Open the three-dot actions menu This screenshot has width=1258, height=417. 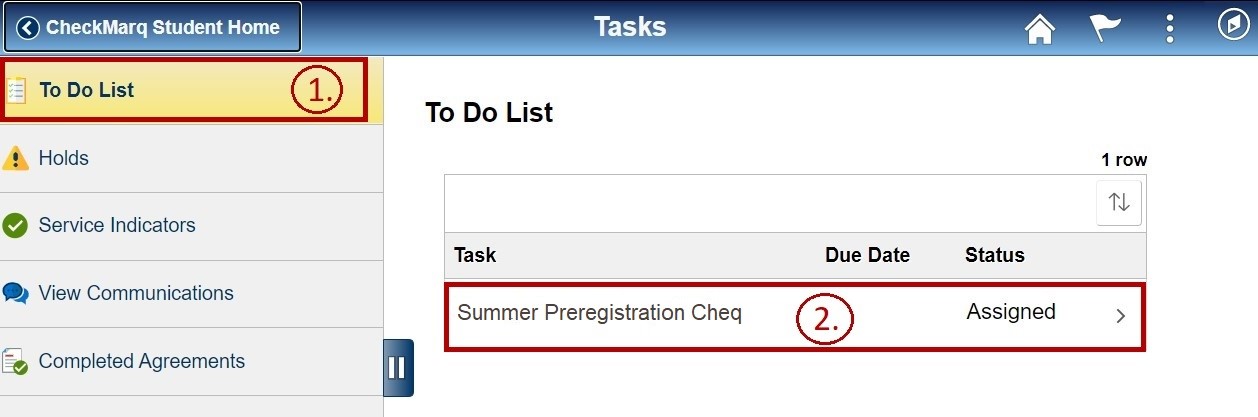pyautogui.click(x=1170, y=28)
